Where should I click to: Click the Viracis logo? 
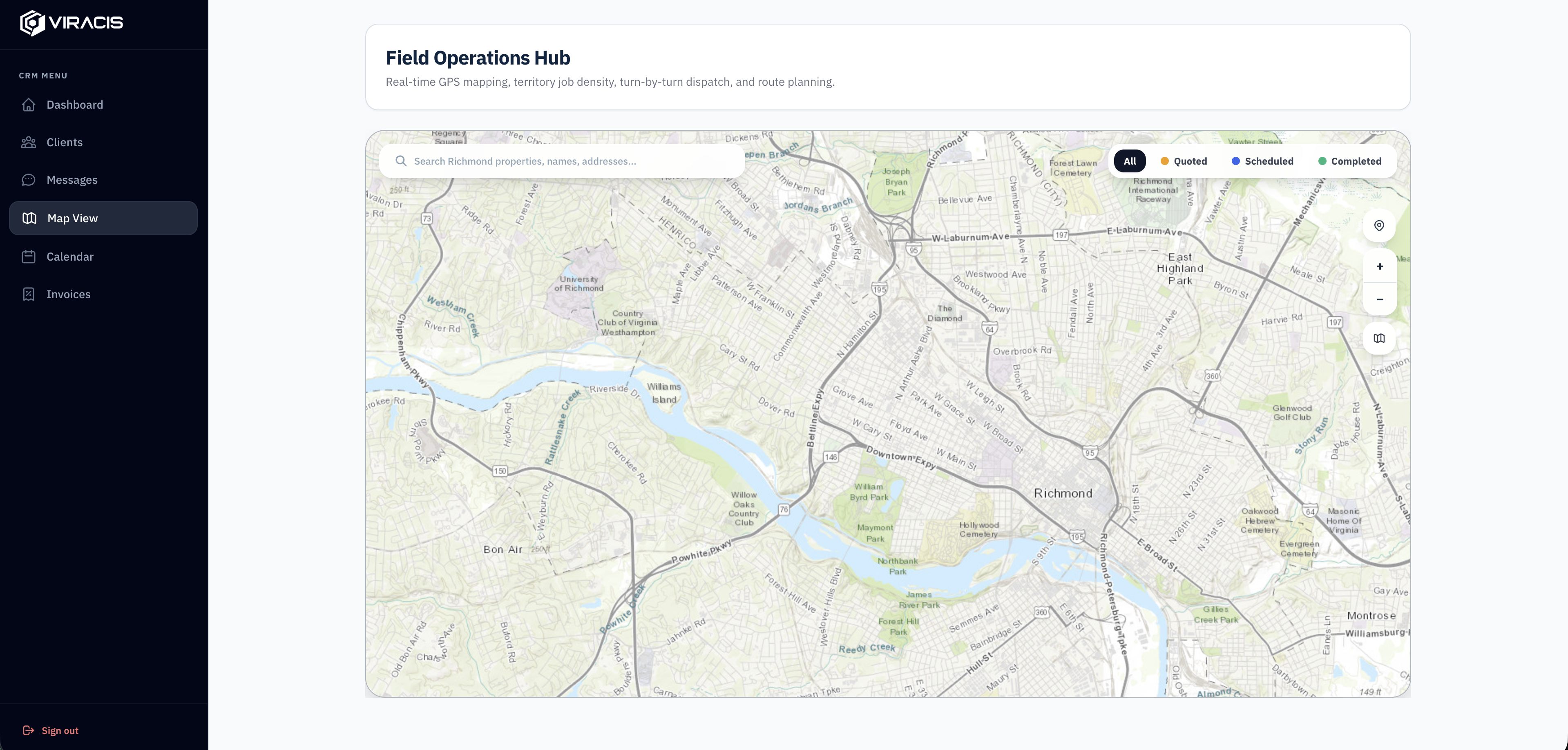(71, 23)
